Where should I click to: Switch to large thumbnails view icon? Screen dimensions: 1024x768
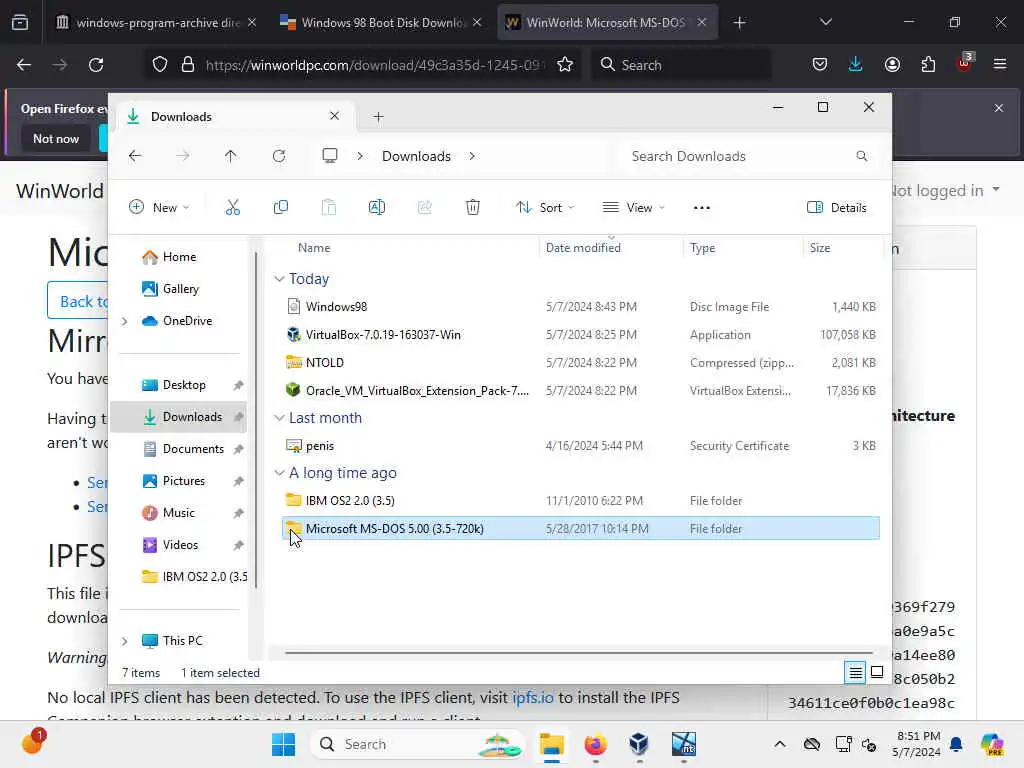(877, 672)
